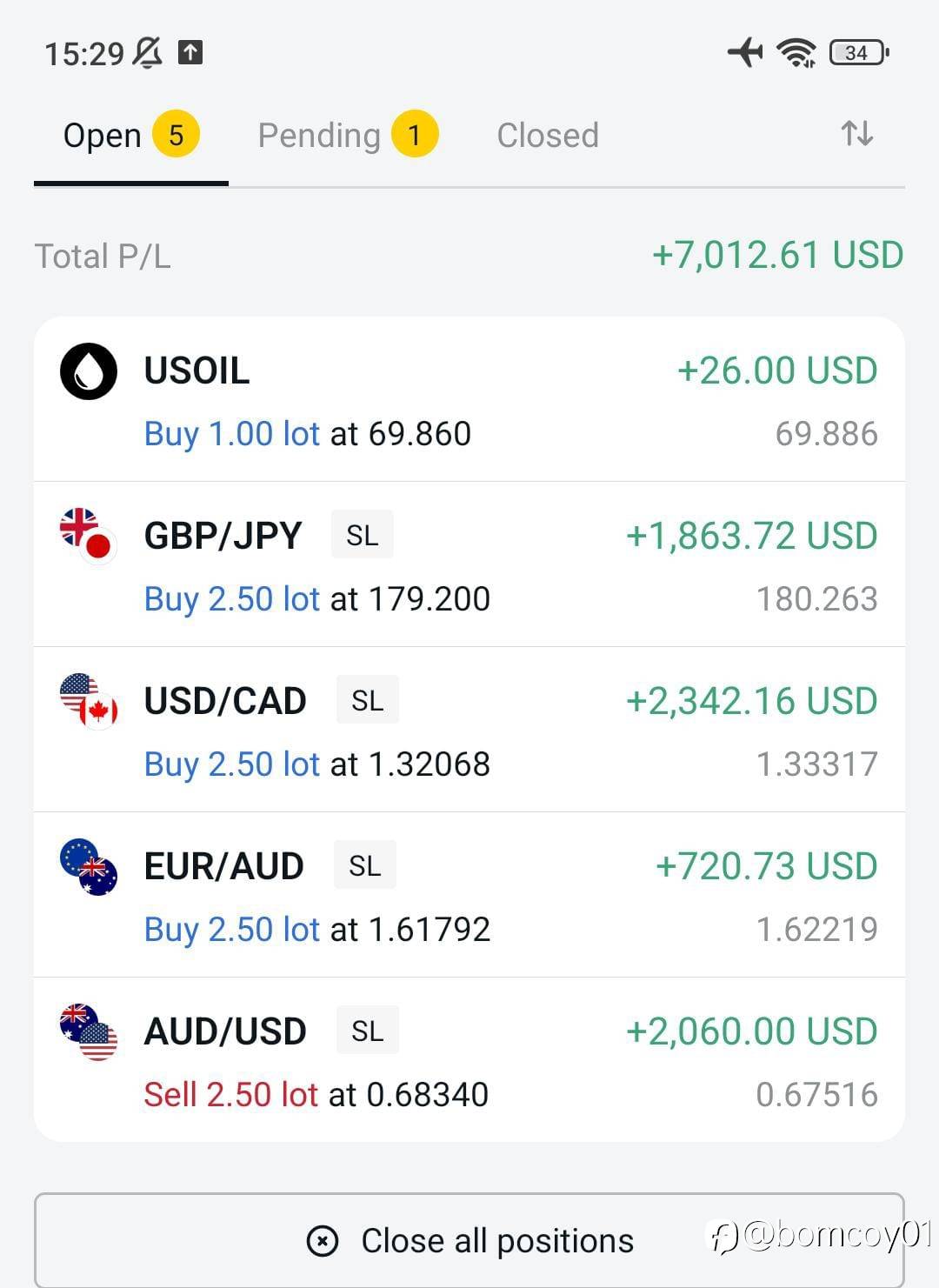Tap the USD/CAD flag pair icon
The image size is (939, 1288).
tap(89, 701)
